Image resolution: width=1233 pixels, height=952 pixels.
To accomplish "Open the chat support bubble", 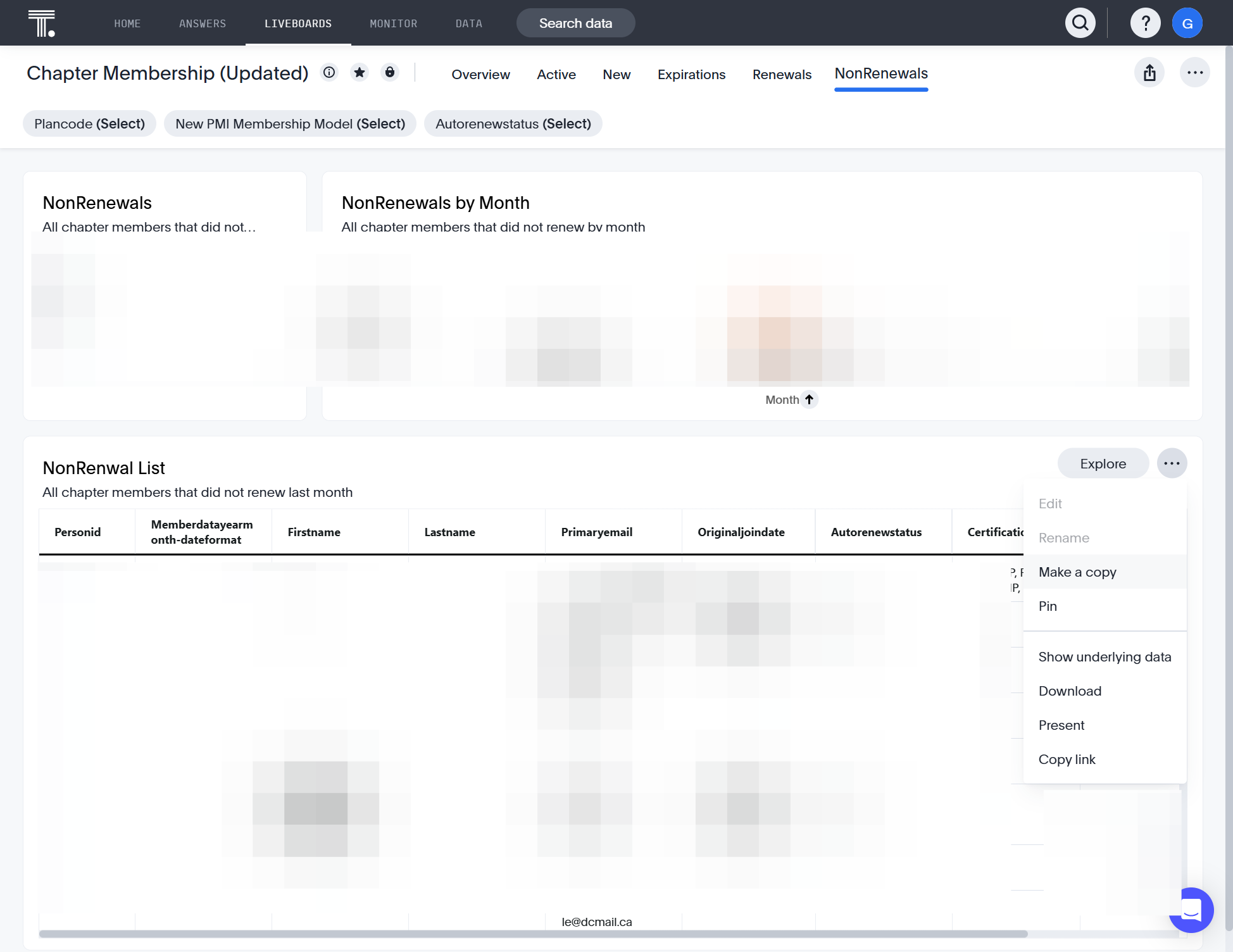I will click(x=1191, y=910).
